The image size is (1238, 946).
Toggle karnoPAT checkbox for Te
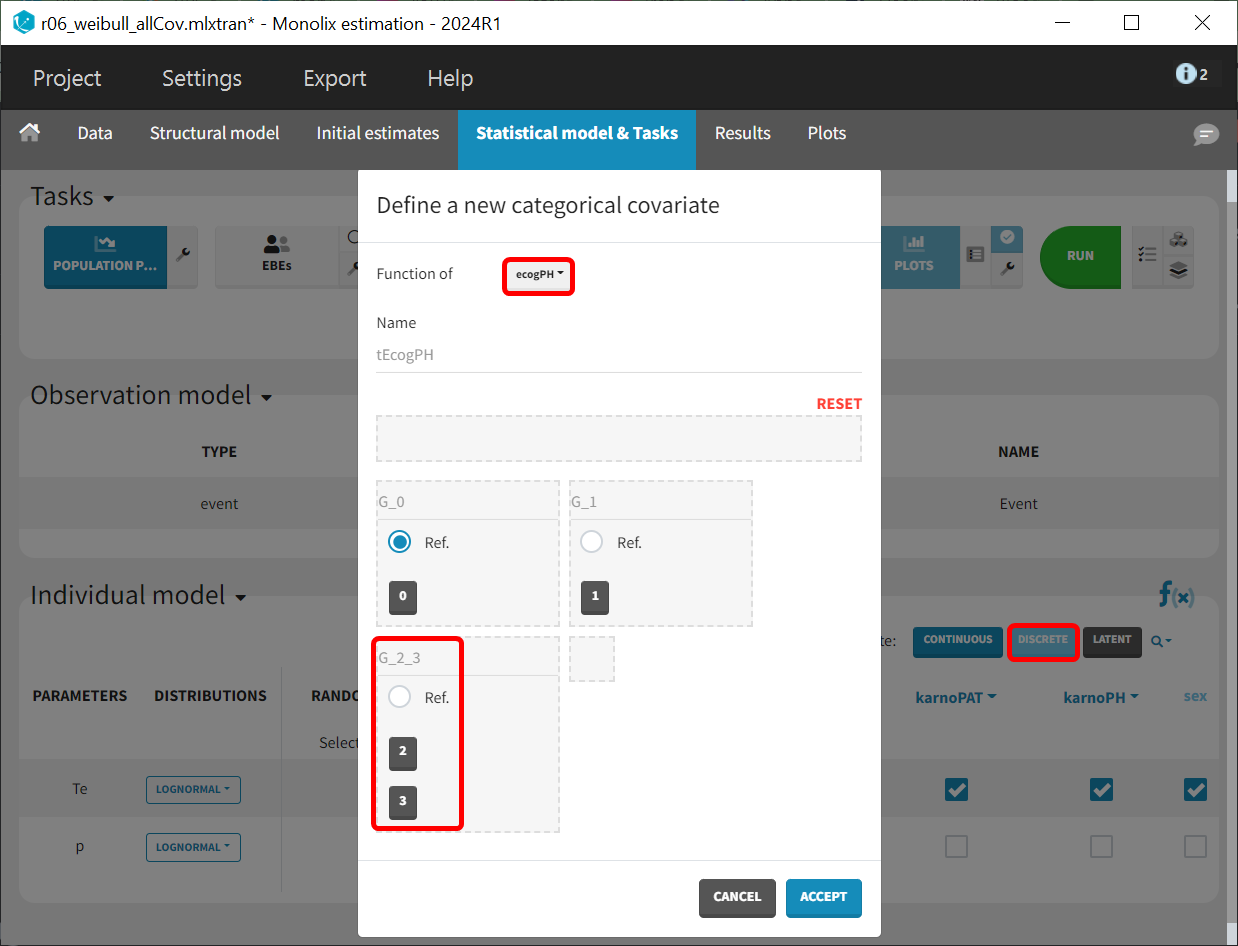(957, 790)
